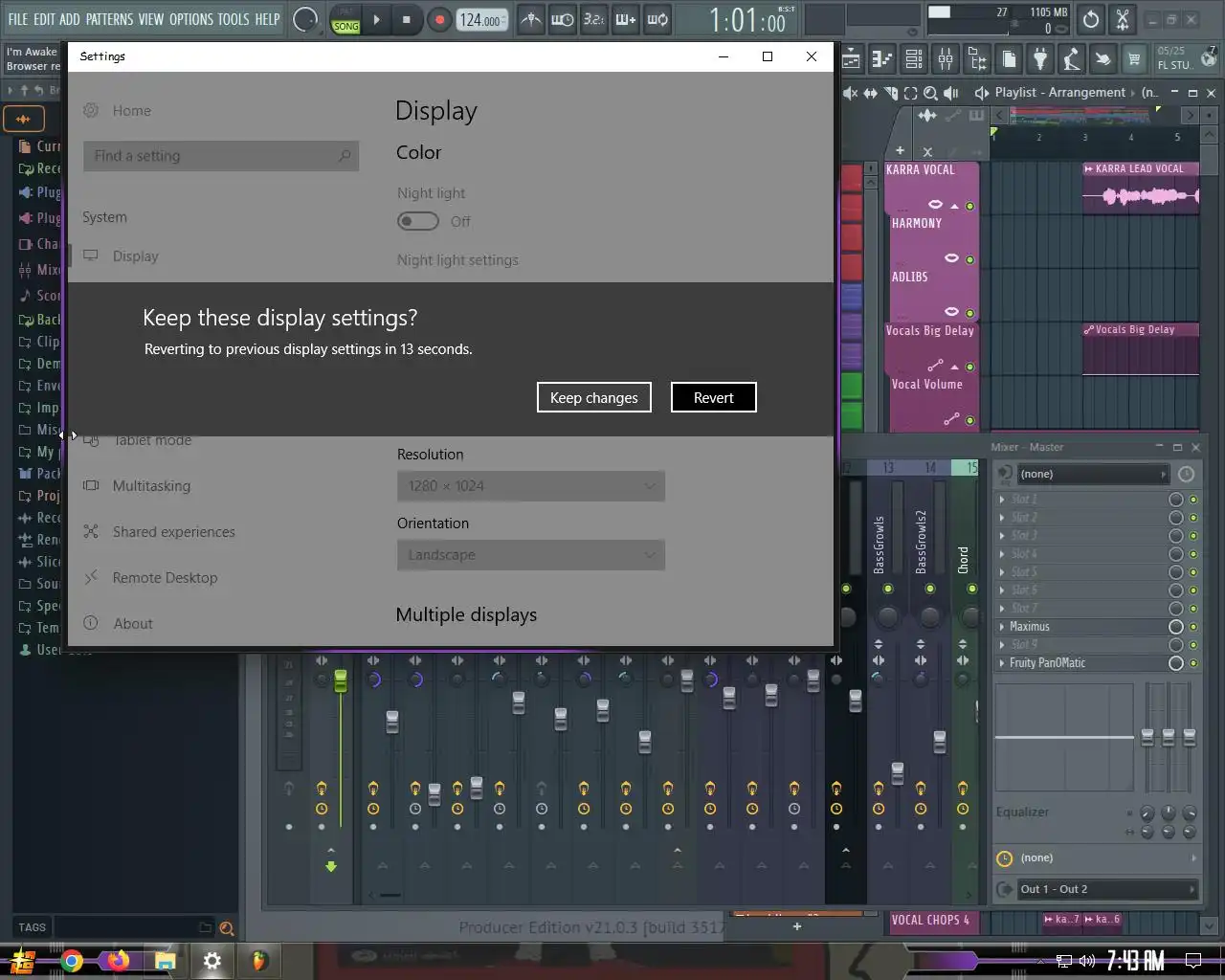Open the piano roll icon in the FL toolbar
Image resolution: width=1225 pixels, height=980 pixels.
coord(882,59)
